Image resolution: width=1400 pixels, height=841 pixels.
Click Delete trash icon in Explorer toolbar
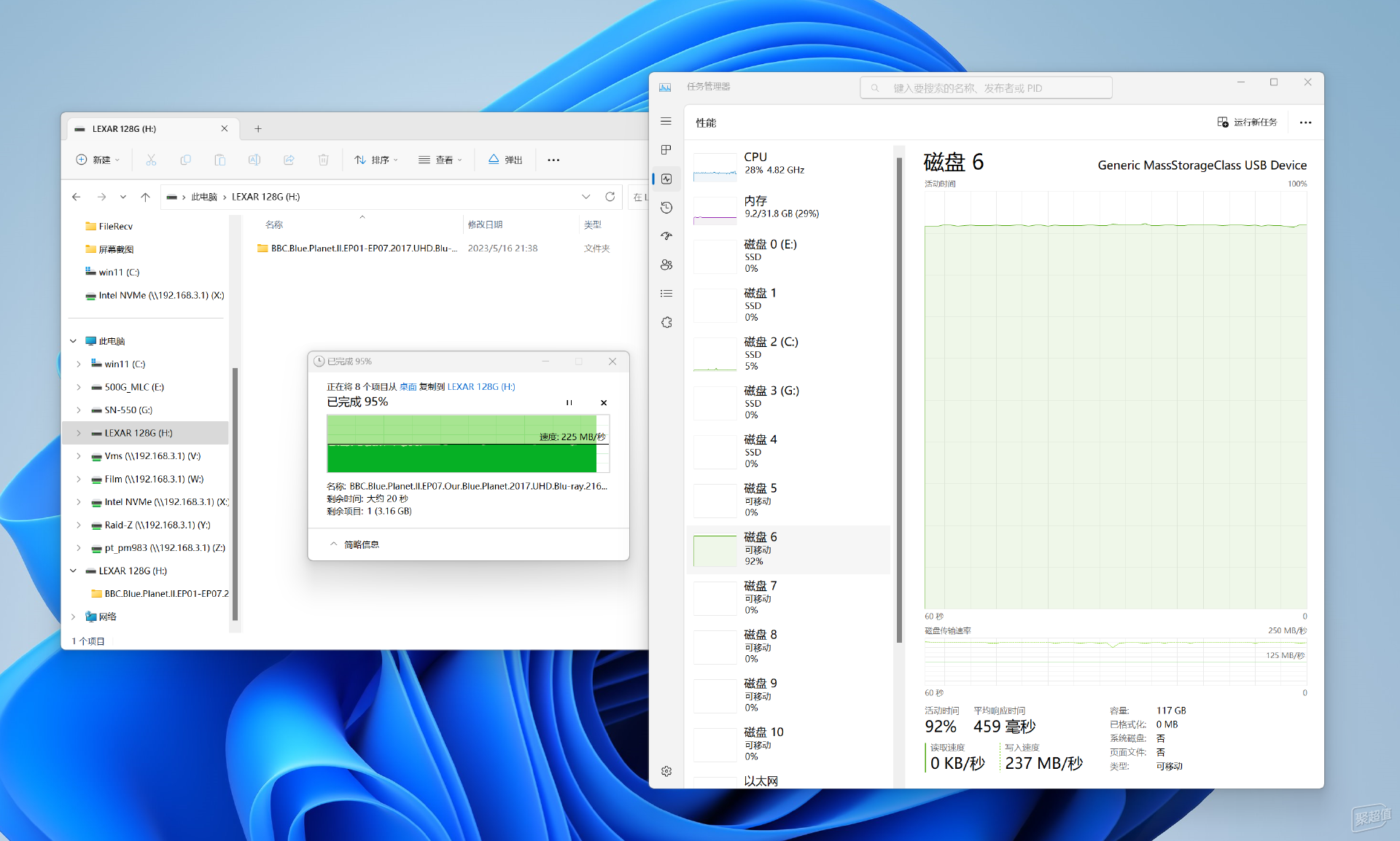point(323,160)
